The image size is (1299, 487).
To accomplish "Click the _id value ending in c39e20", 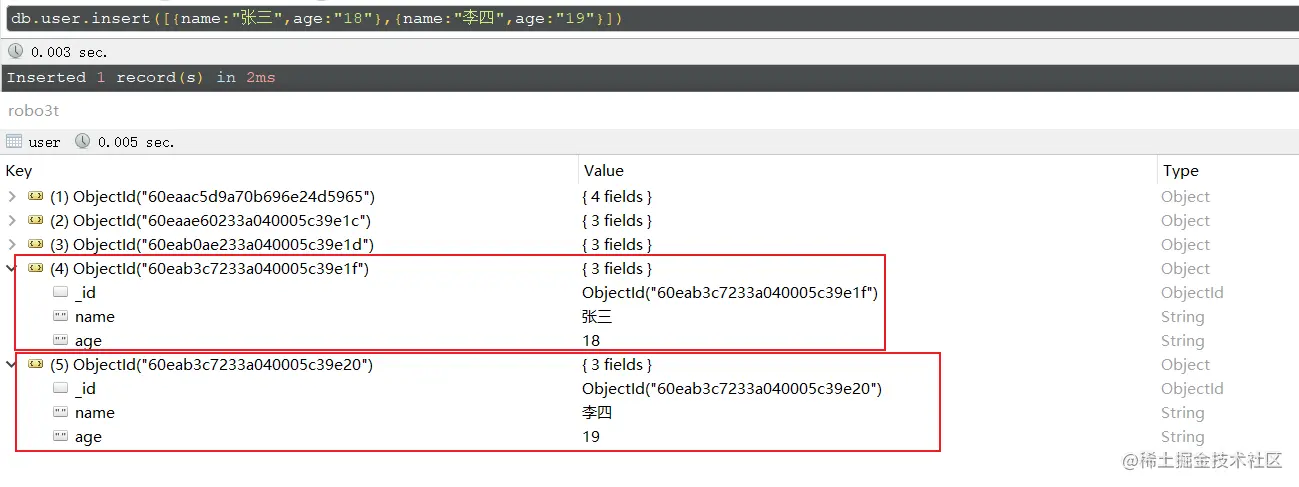I will pos(732,389).
